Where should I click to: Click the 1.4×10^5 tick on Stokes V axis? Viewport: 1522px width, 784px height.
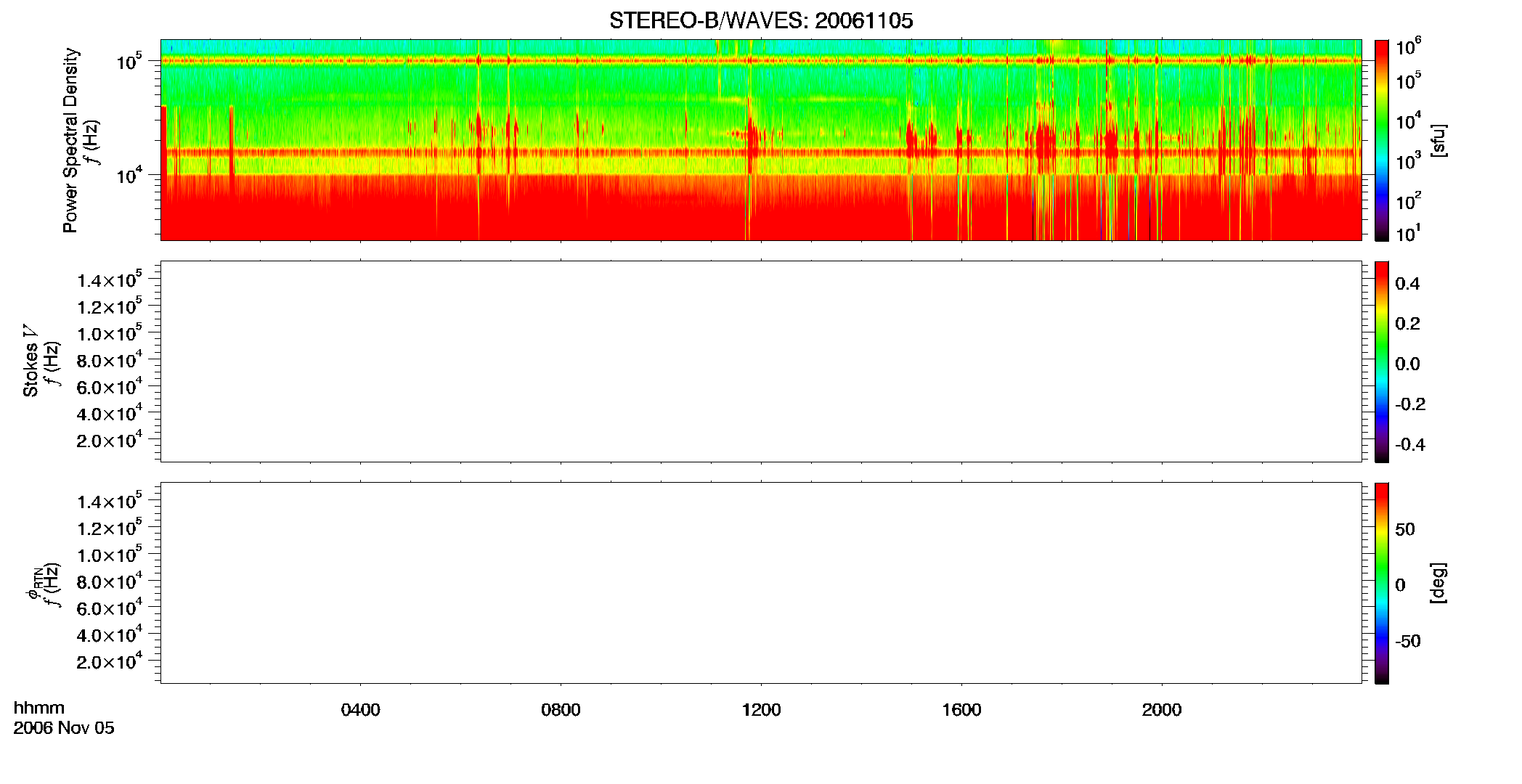(110, 279)
